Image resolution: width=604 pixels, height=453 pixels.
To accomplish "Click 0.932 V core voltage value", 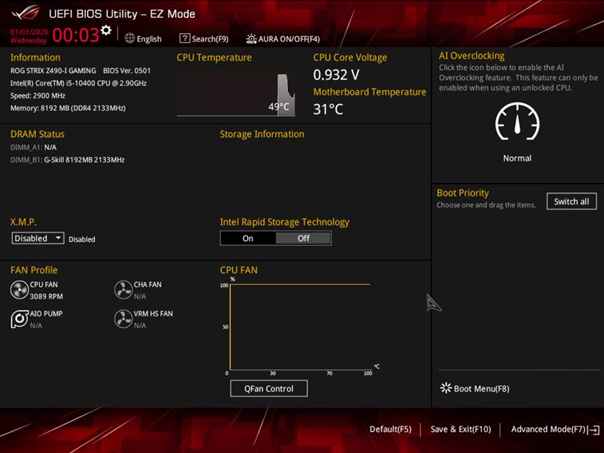I will tap(336, 75).
